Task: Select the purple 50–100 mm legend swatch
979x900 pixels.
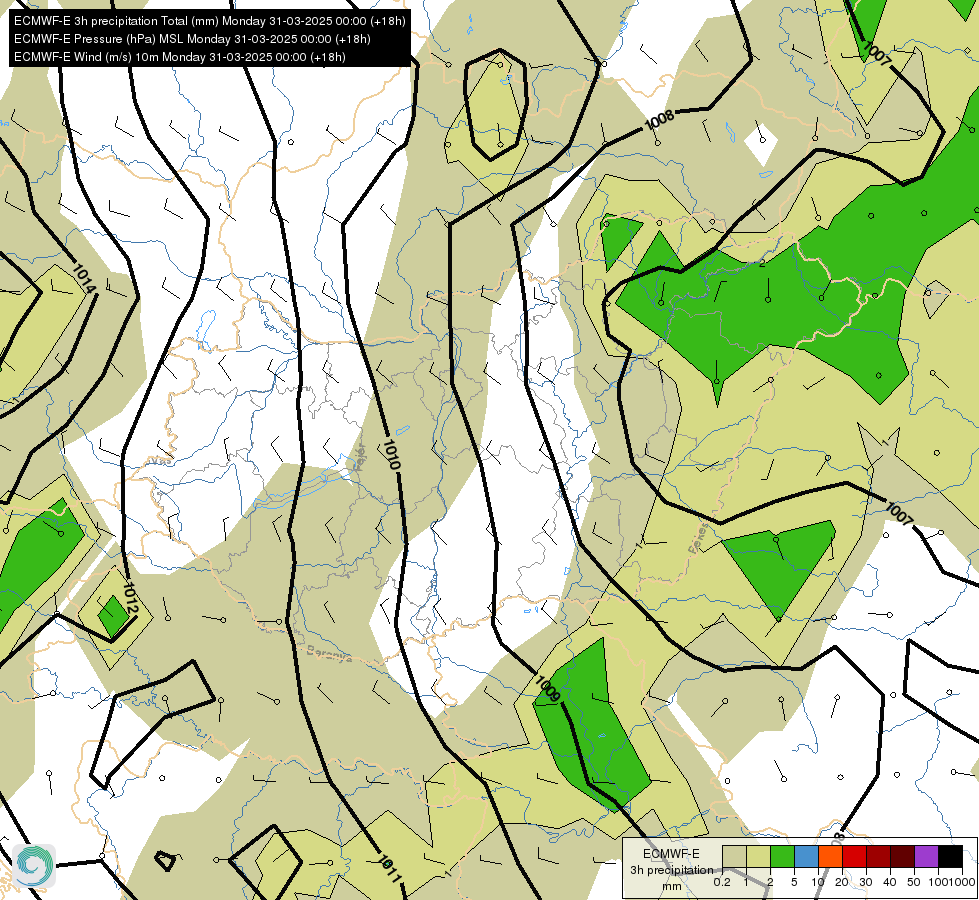Action: (x=927, y=856)
